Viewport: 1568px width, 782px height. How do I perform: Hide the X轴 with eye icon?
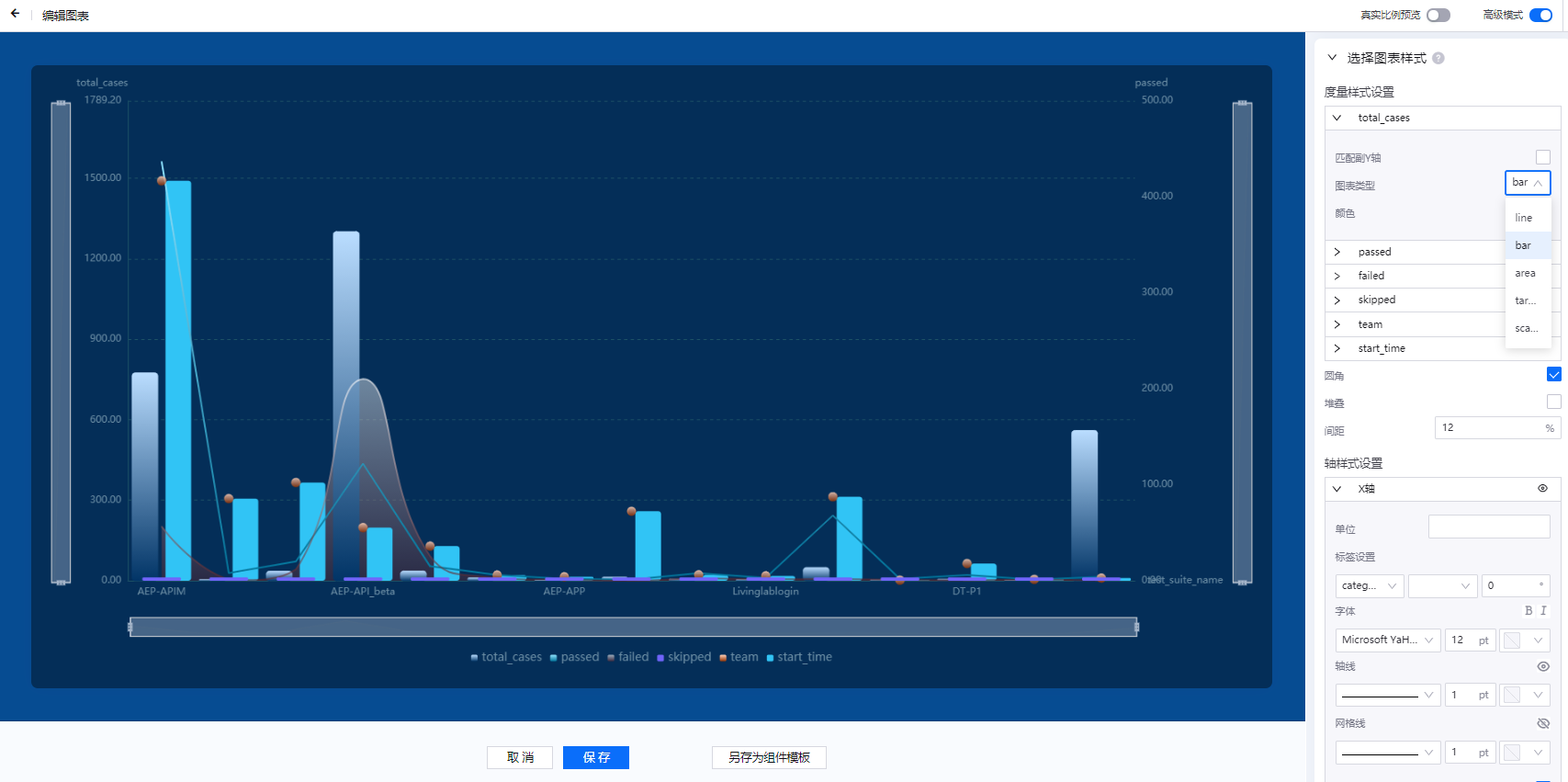point(1543,489)
